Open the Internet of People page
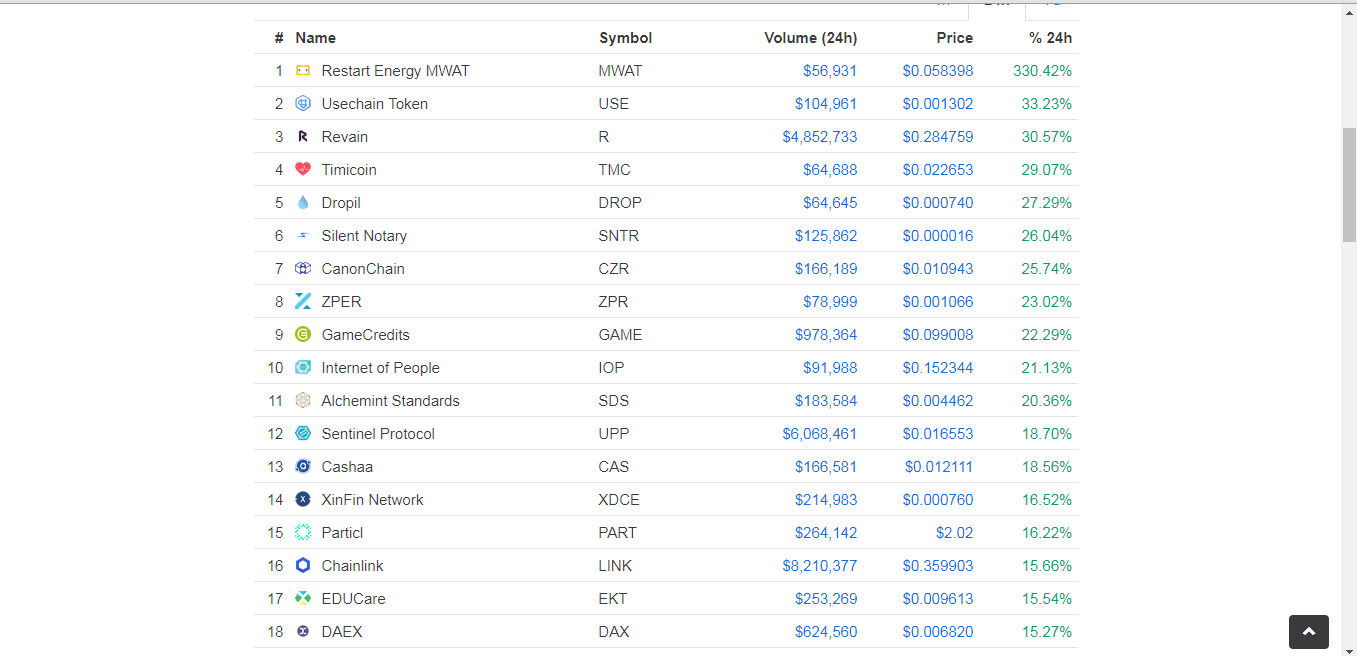 [380, 368]
